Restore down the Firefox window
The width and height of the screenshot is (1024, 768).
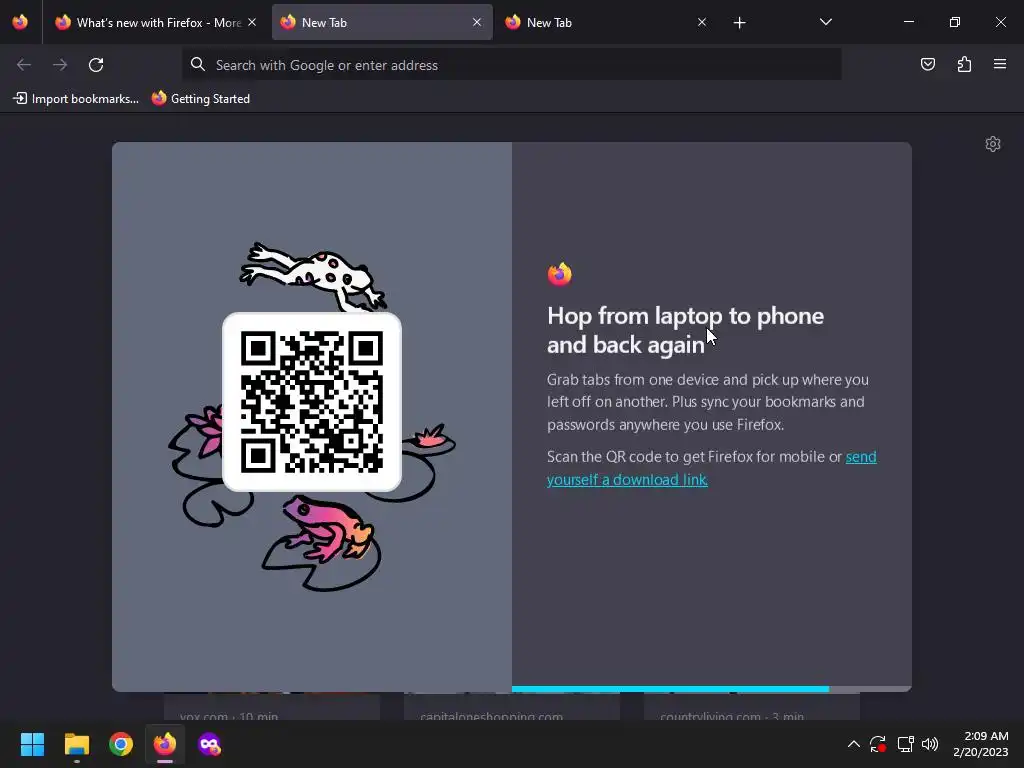pos(954,22)
